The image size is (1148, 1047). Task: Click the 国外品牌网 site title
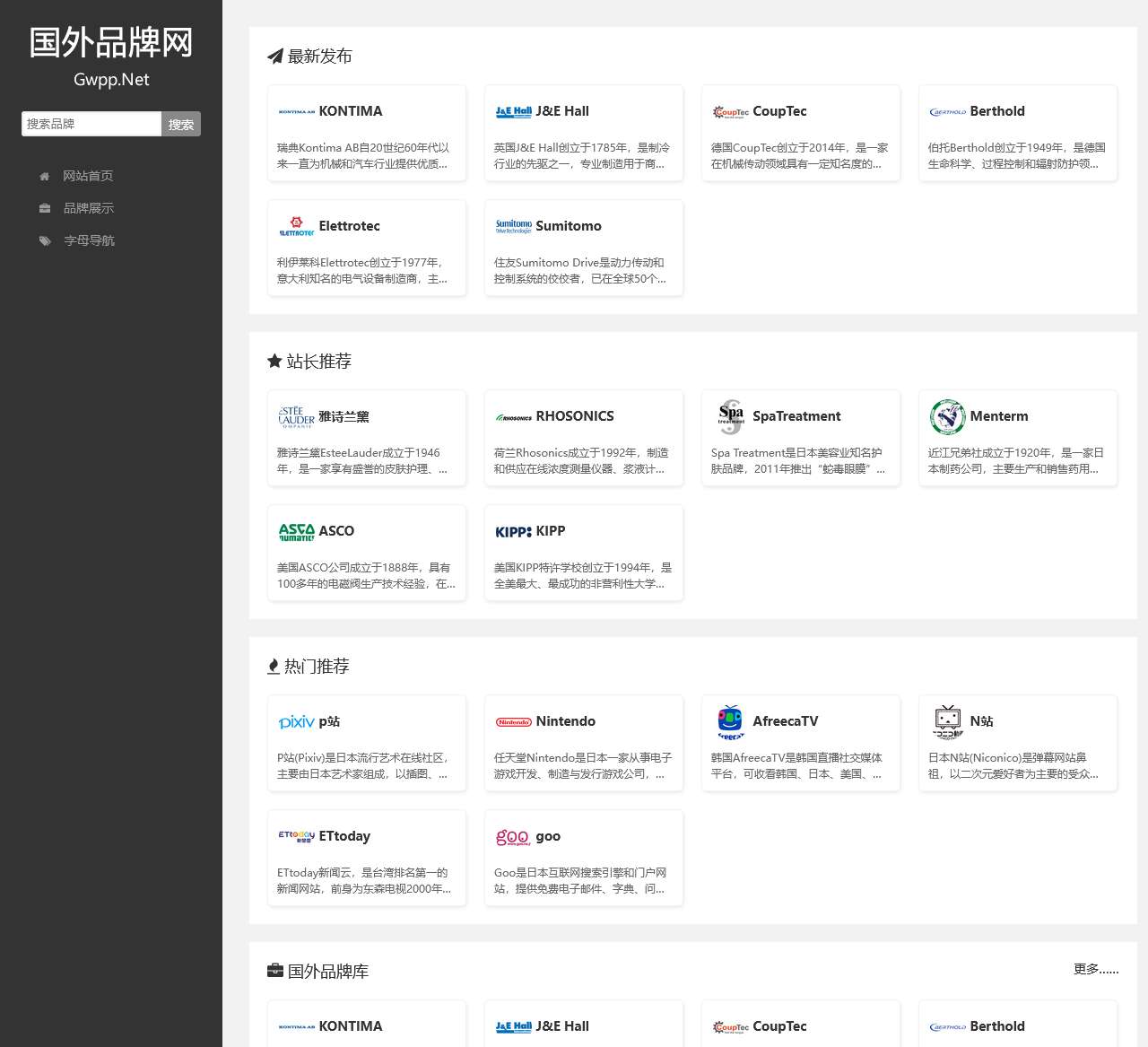click(x=111, y=42)
